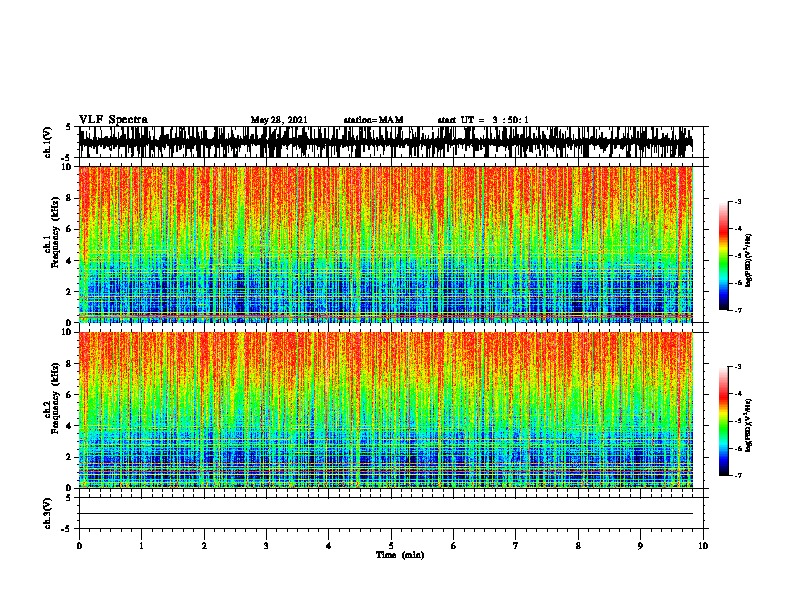Click the 6 kHz tick on ch.2 frequency axis
This screenshot has height=612, width=792.
70,395
